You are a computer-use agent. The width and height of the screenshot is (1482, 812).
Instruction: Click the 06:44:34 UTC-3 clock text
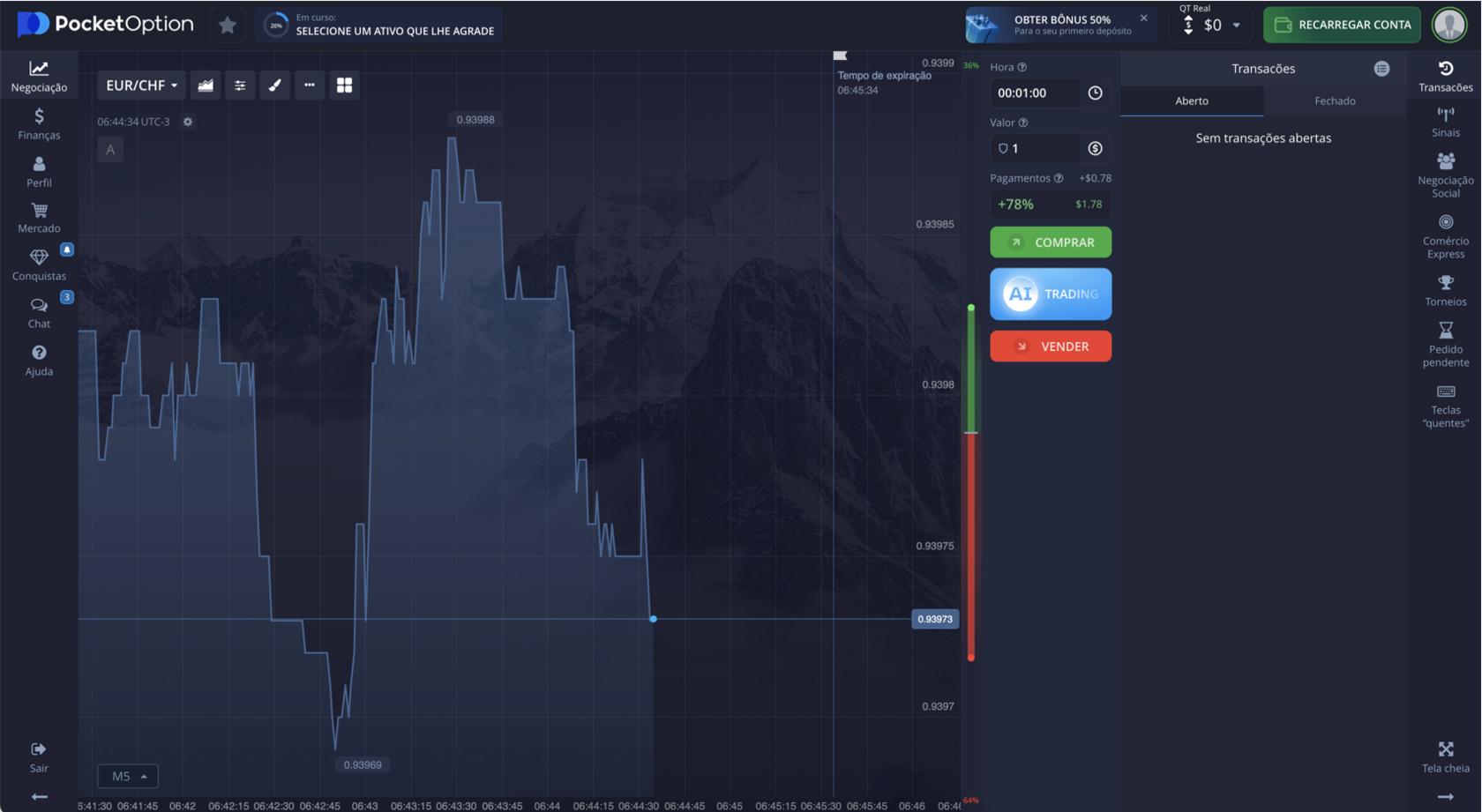pos(133,122)
